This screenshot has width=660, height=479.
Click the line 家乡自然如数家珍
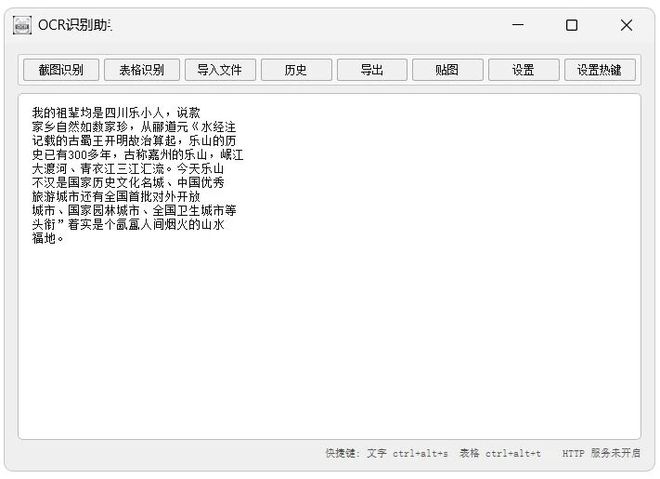click(134, 127)
